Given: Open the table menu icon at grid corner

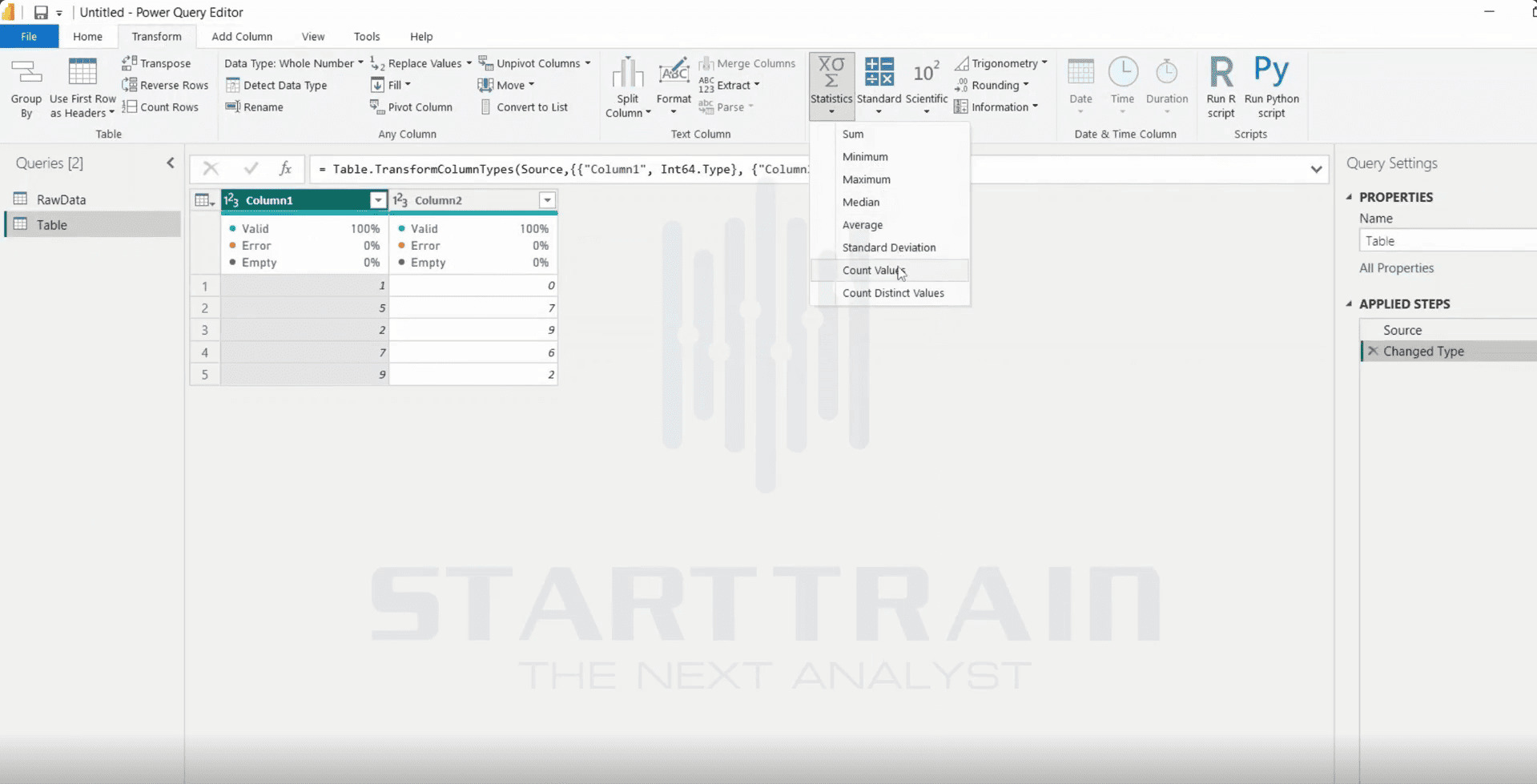Looking at the screenshot, I should coord(204,200).
